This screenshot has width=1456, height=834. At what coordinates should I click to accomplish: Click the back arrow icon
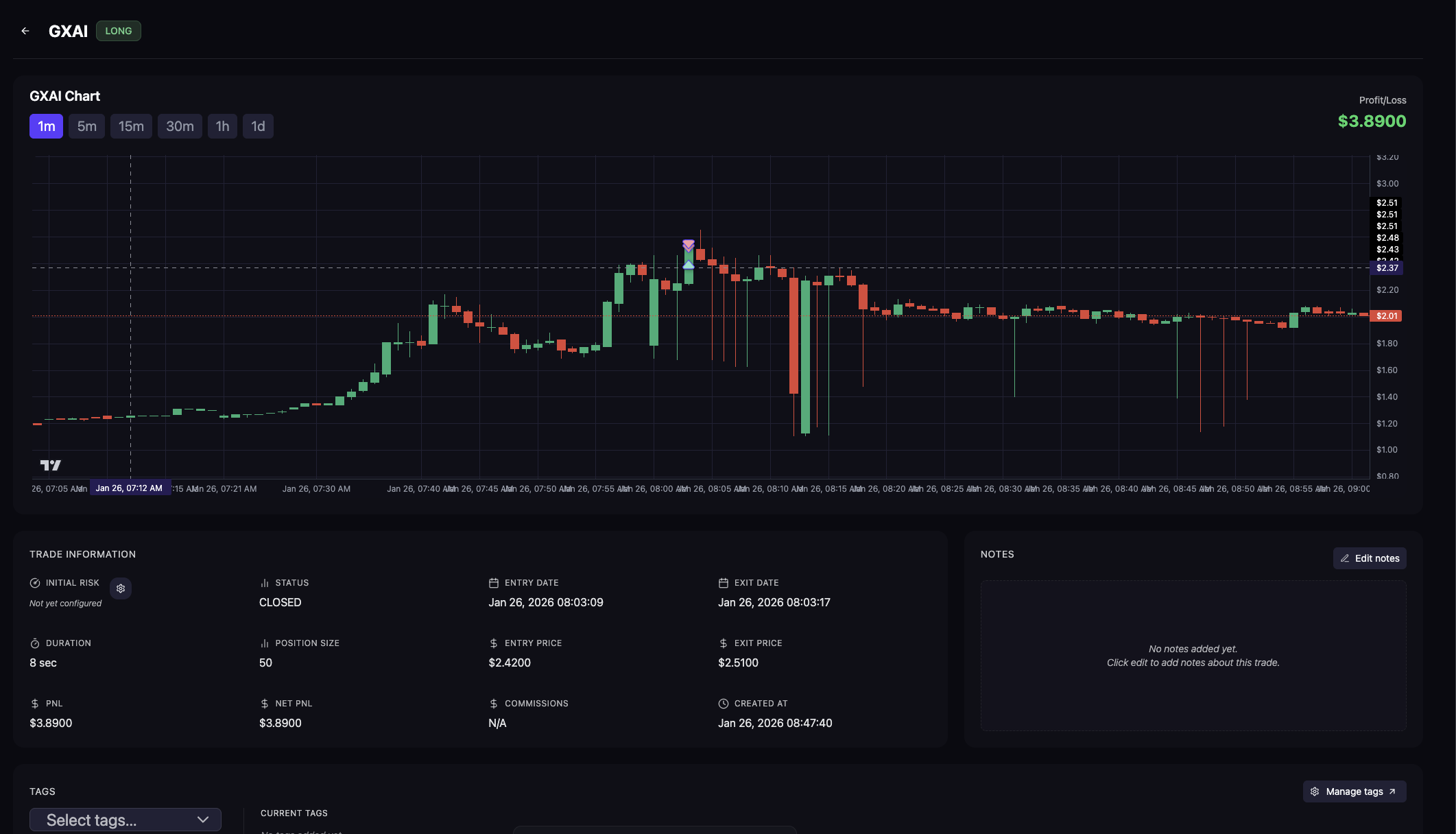pos(25,31)
